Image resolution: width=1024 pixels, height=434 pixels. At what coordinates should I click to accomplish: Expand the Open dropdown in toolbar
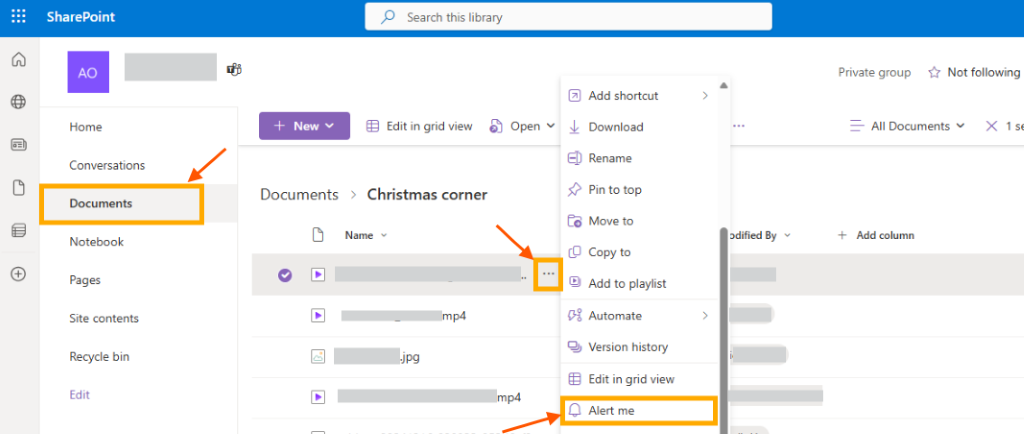(550, 126)
